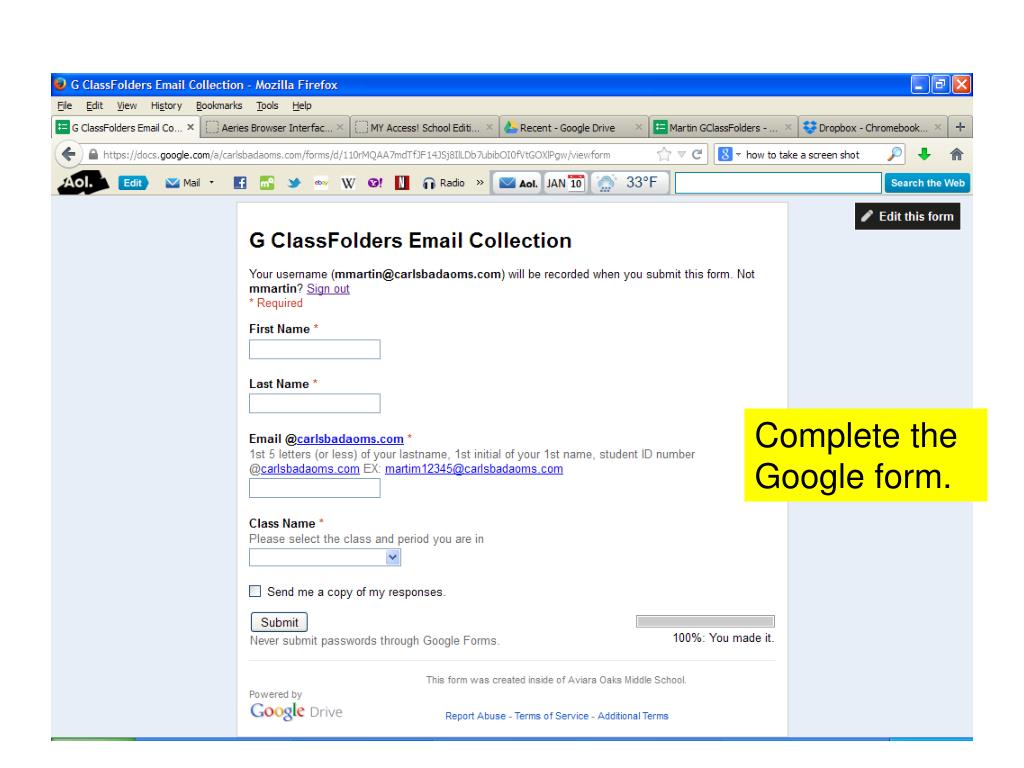Switch to the Dropbox - Chromebook tab
Screen dimensions: 1024x768
pyautogui.click(x=872, y=127)
